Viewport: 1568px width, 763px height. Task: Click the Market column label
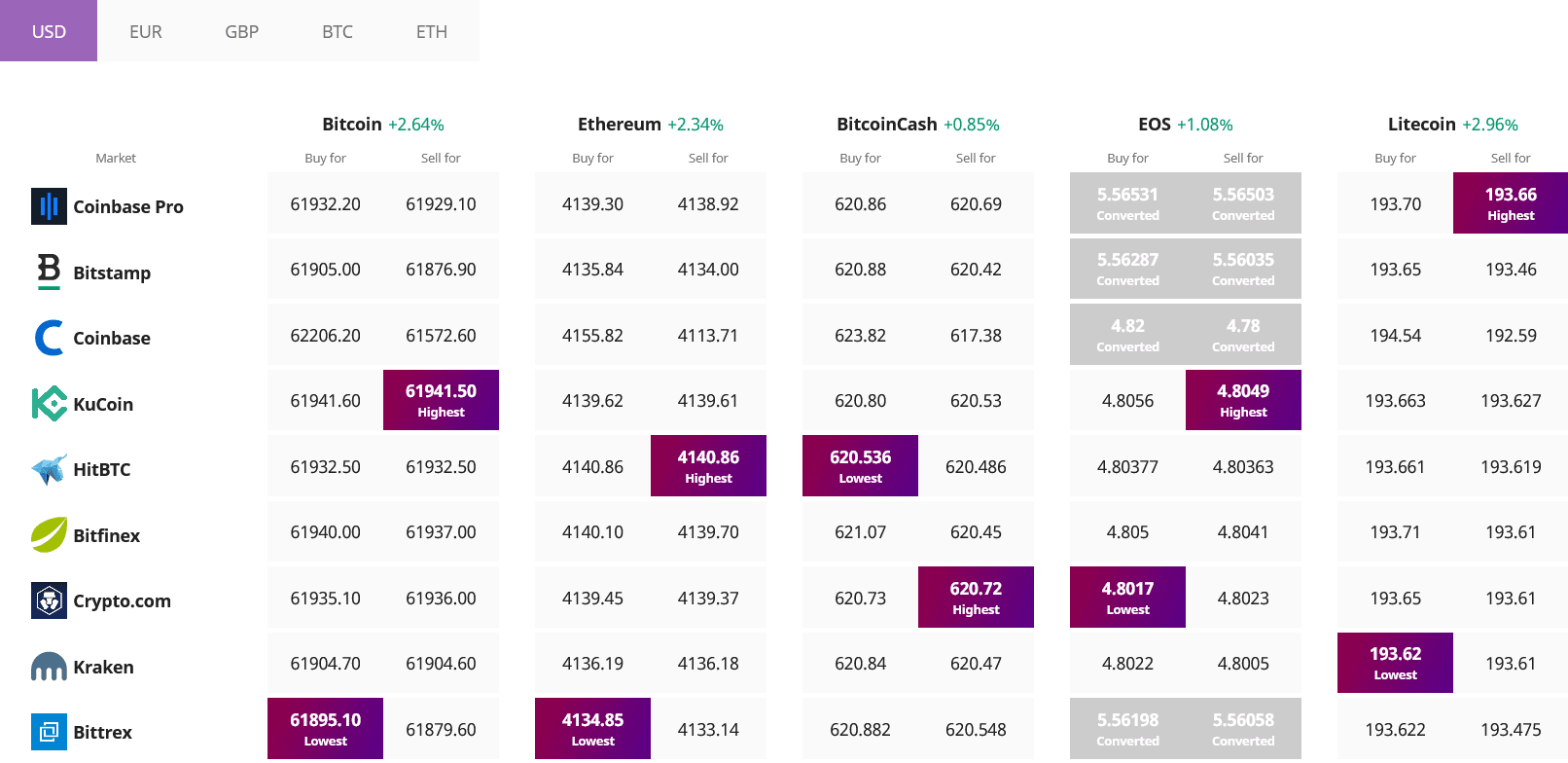(116, 158)
